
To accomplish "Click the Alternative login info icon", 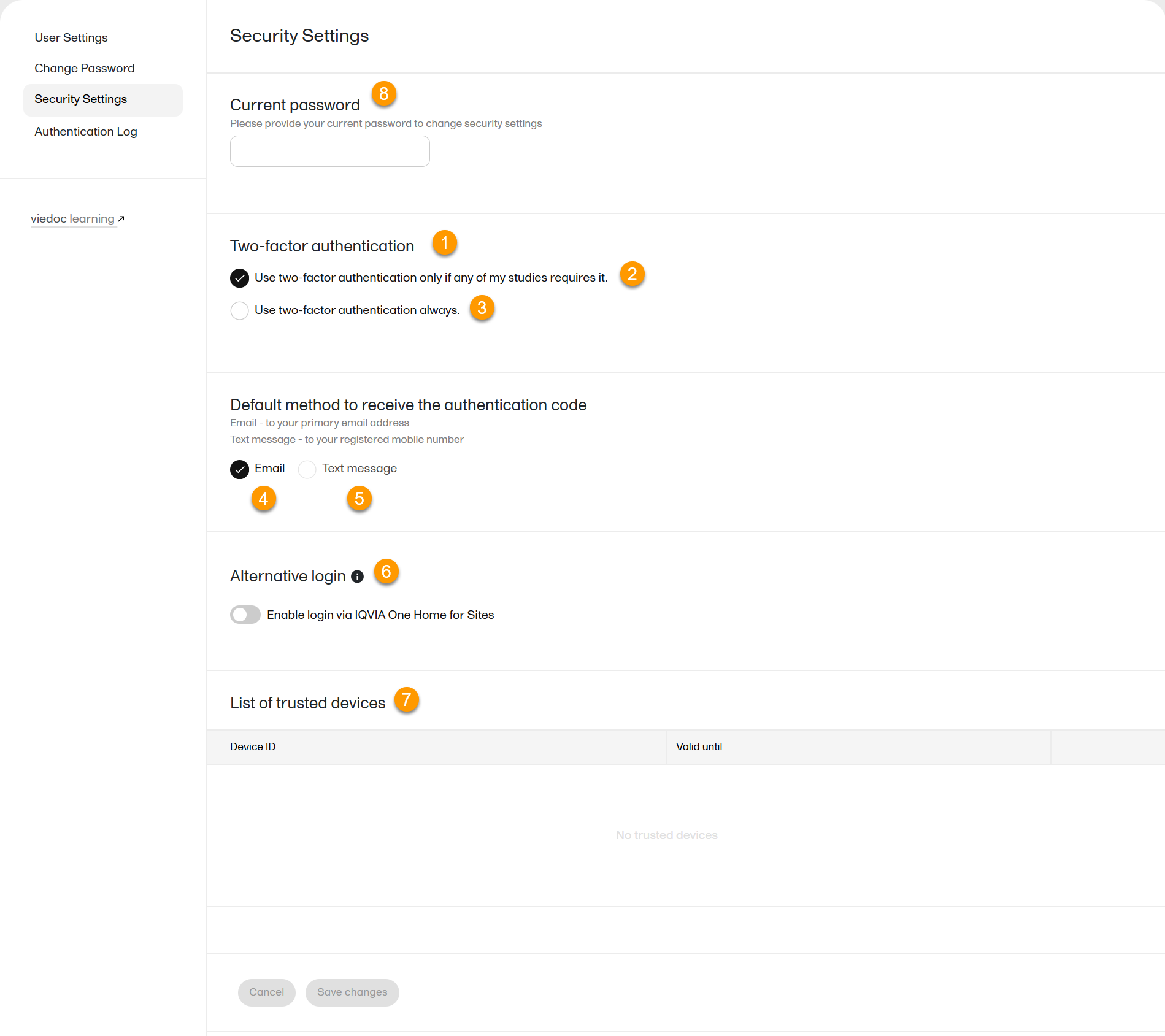I will click(357, 577).
